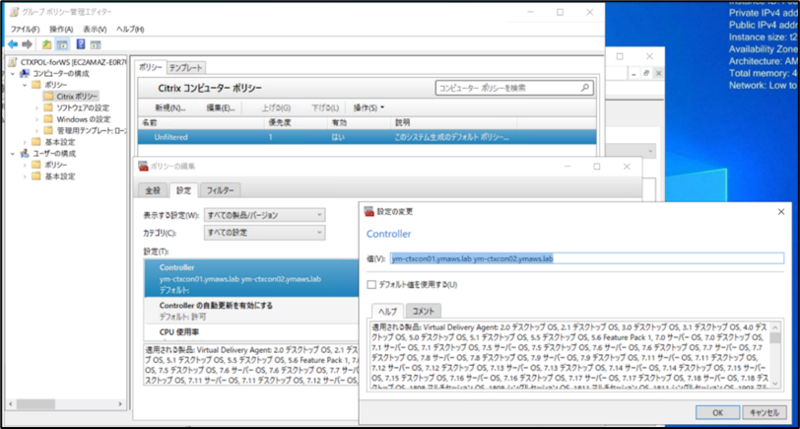Select the Controller setting in list

252,278
